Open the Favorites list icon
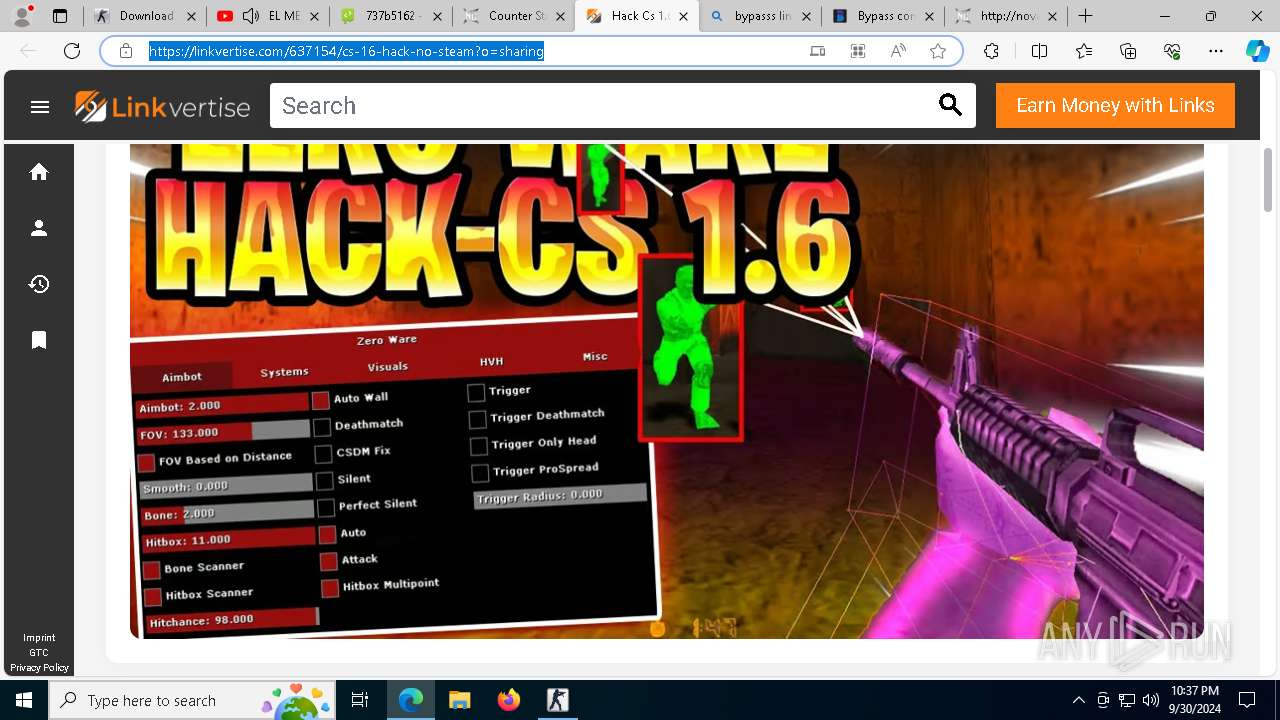 (x=1084, y=51)
